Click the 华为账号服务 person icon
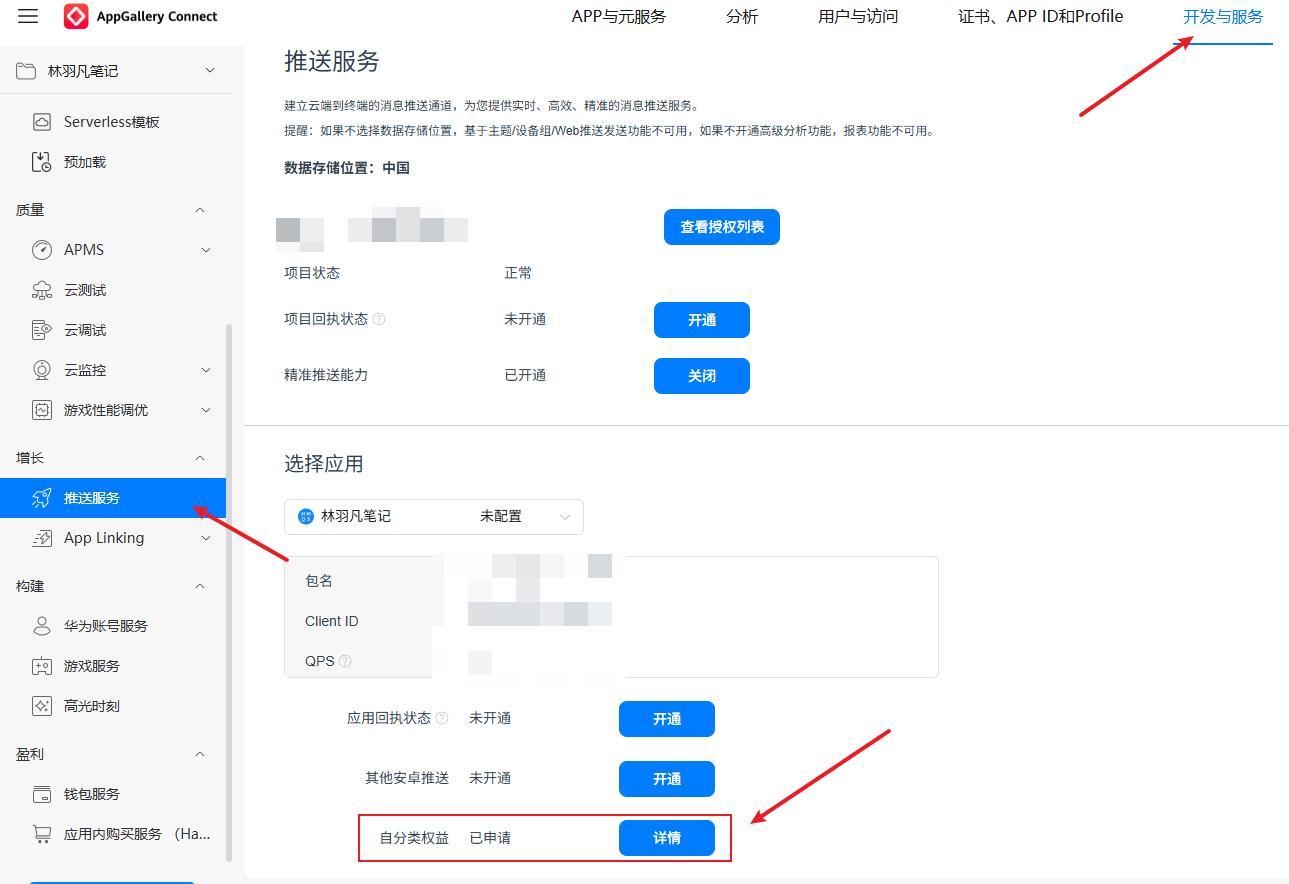Viewport: 1289px width, 884px height. coord(42,626)
